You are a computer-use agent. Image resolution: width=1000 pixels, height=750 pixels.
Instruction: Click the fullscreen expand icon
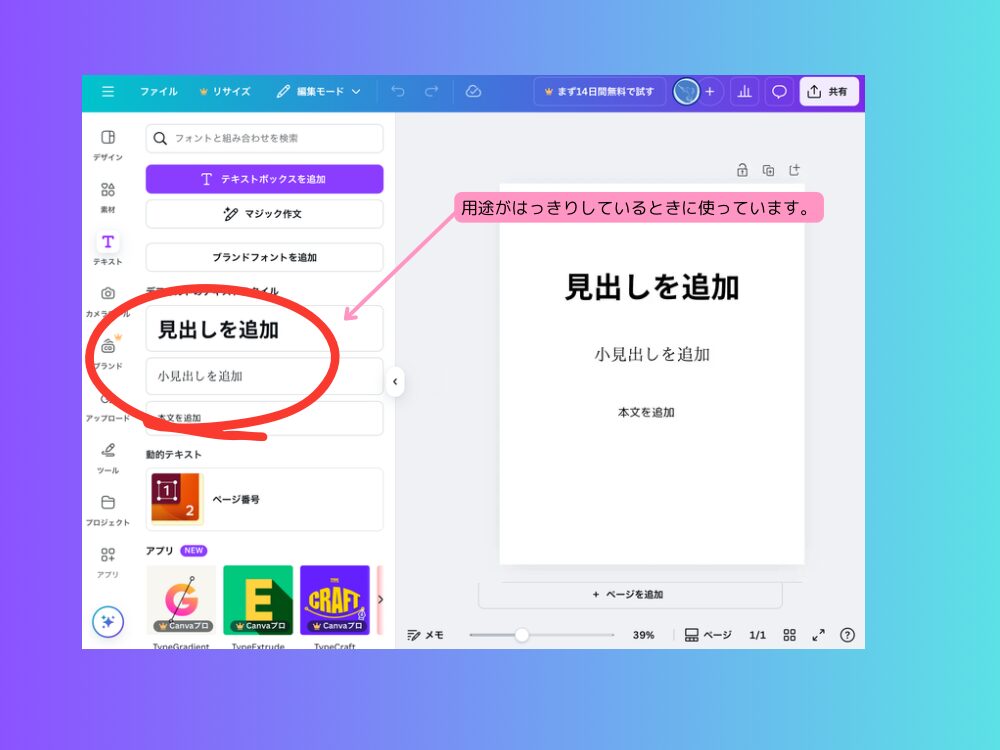pos(818,635)
